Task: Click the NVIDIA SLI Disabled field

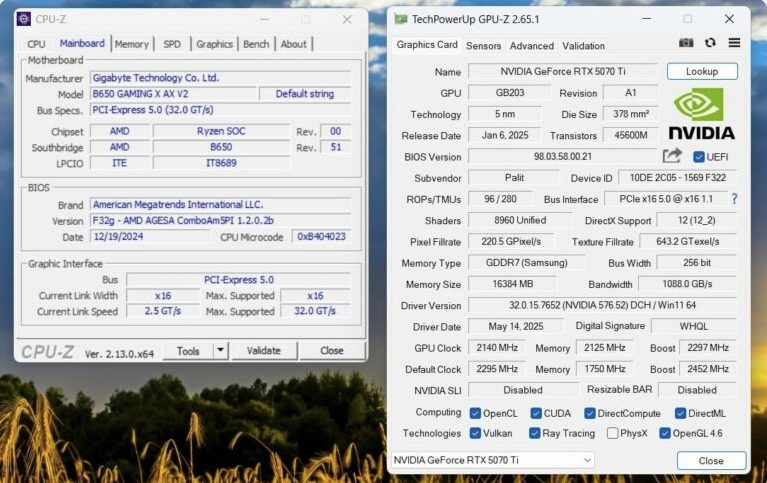Action: (523, 390)
